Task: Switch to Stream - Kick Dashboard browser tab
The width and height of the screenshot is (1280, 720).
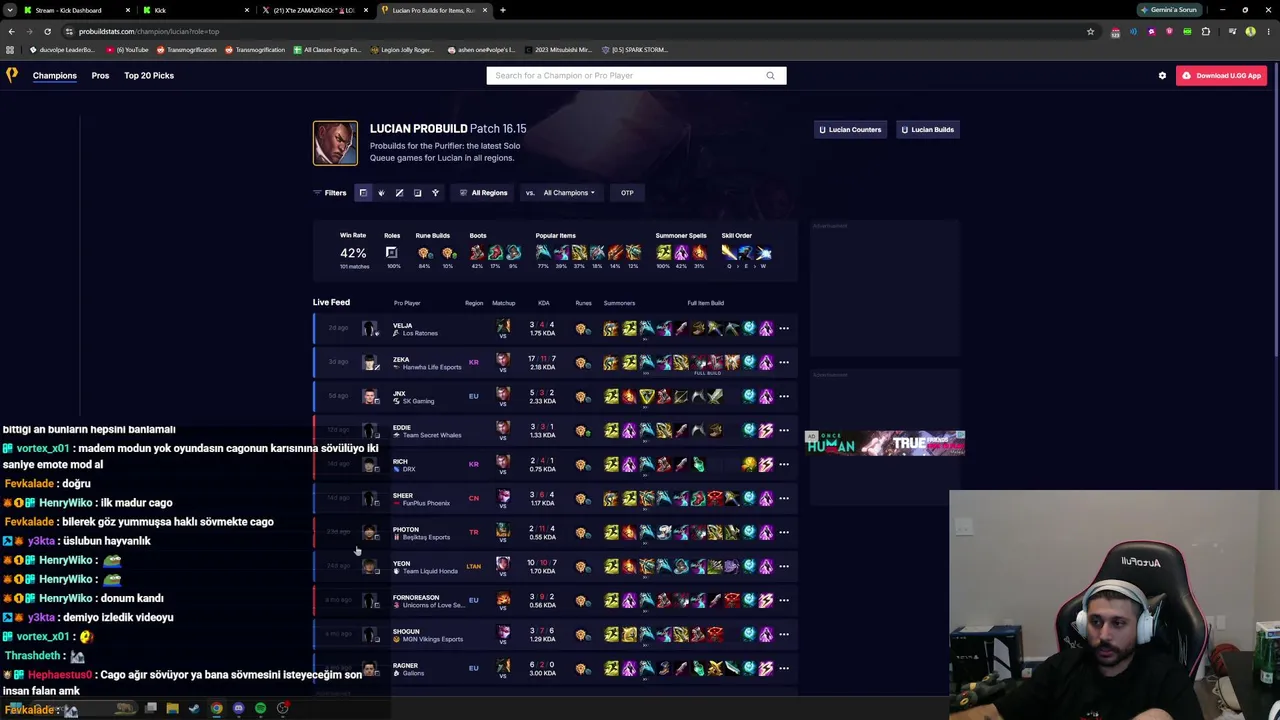Action: coord(78,10)
